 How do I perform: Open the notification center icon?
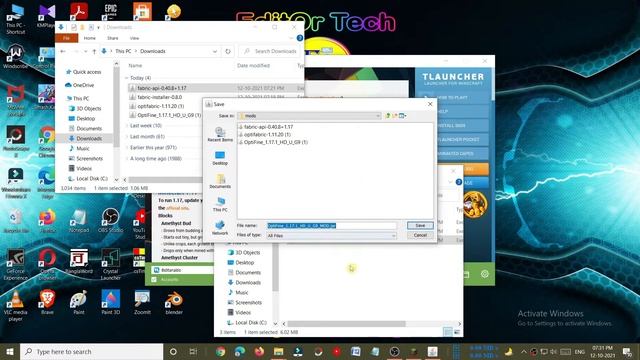tap(627, 351)
